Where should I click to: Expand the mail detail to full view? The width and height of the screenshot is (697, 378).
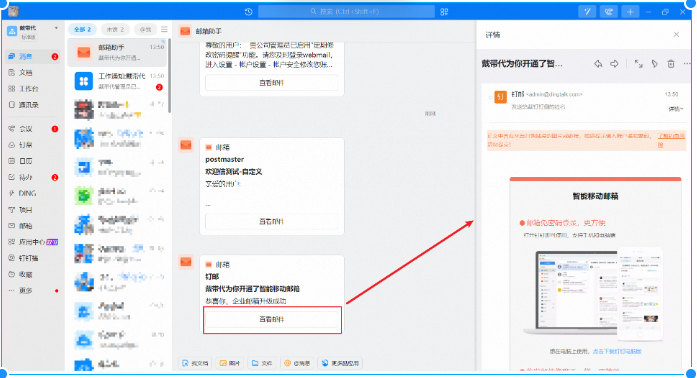638,64
